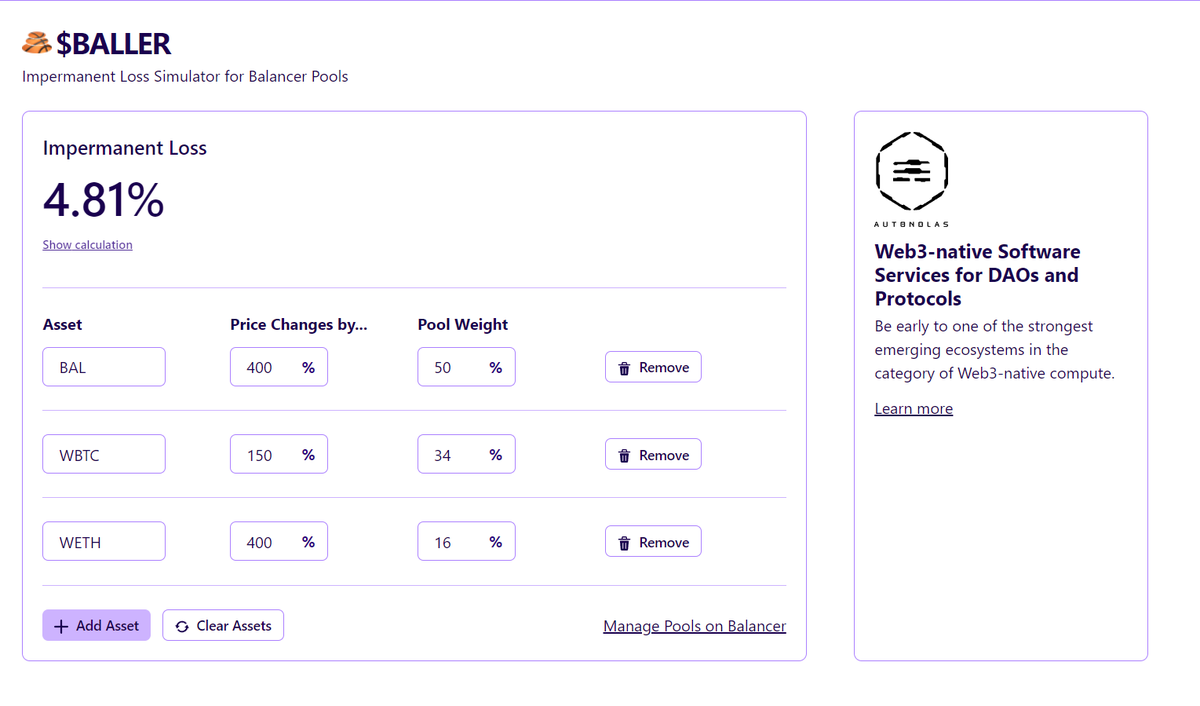Focus BAL price change field showing 400
Screen dimensions: 1200x706
click(279, 367)
